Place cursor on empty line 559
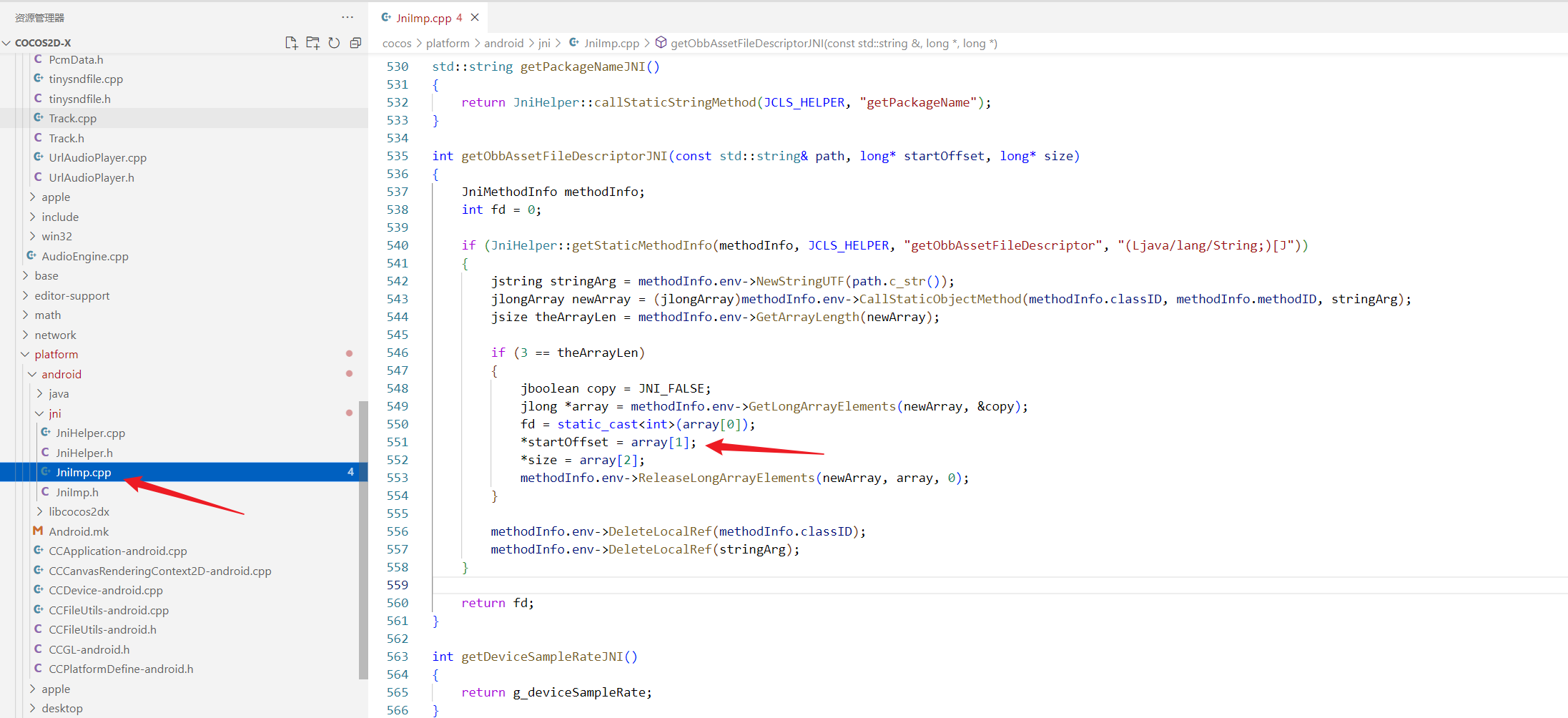The image size is (1568, 718). pos(1000,585)
